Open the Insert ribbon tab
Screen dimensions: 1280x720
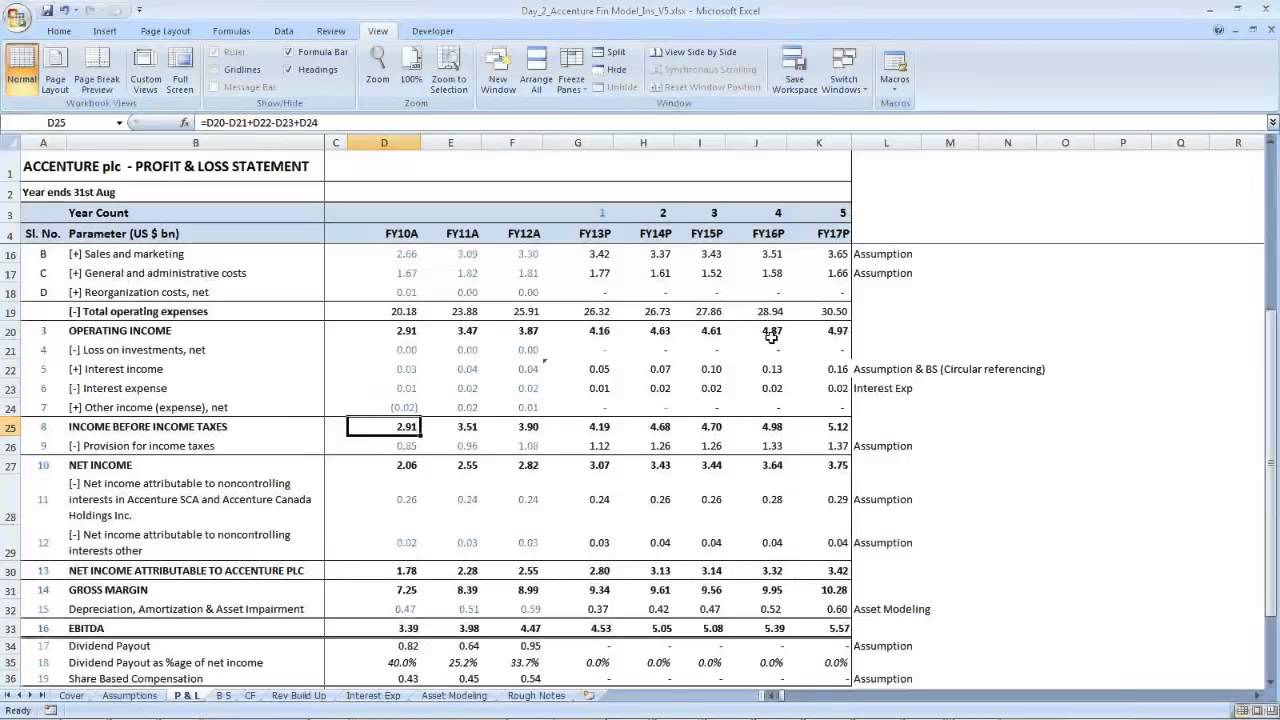[105, 31]
